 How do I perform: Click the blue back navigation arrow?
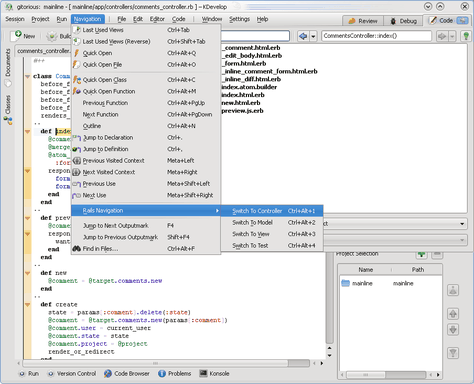tap(303, 36)
